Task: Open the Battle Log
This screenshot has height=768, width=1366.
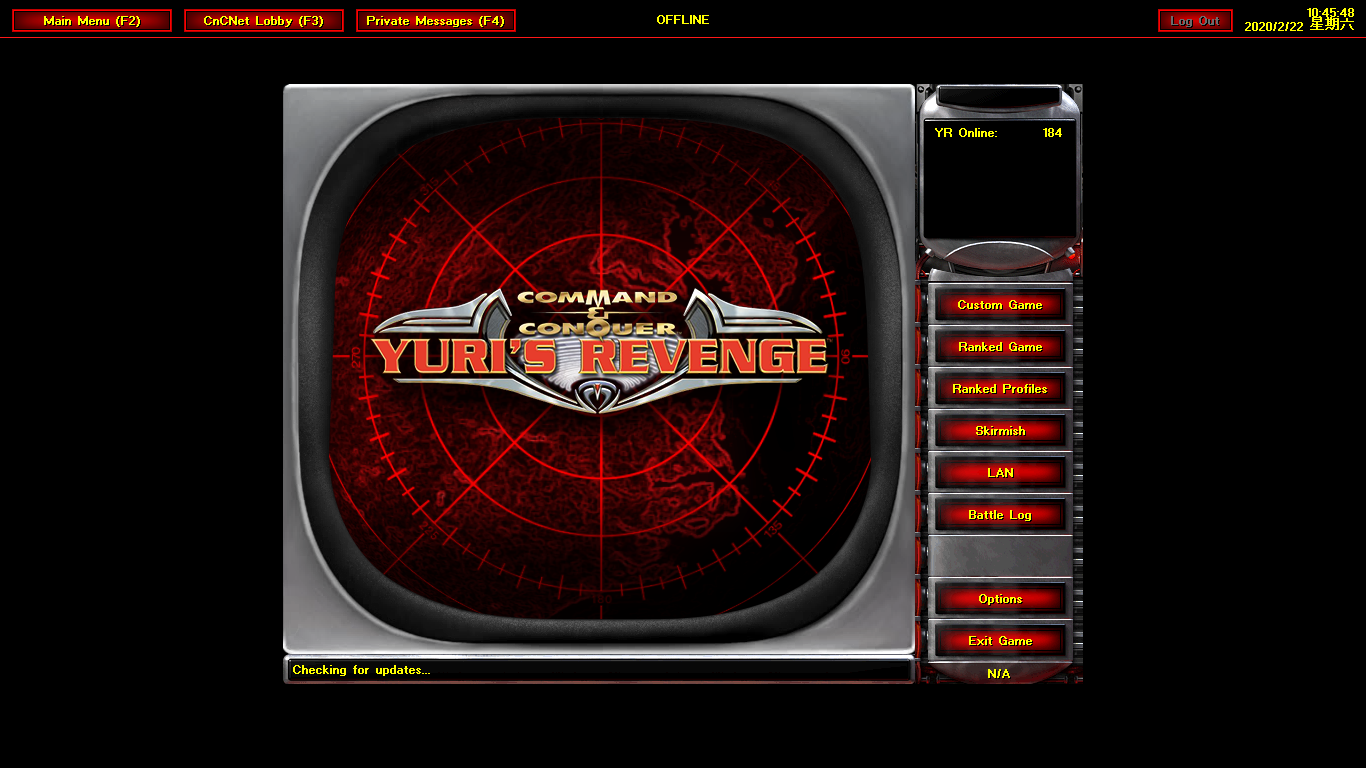Action: [x=1000, y=515]
